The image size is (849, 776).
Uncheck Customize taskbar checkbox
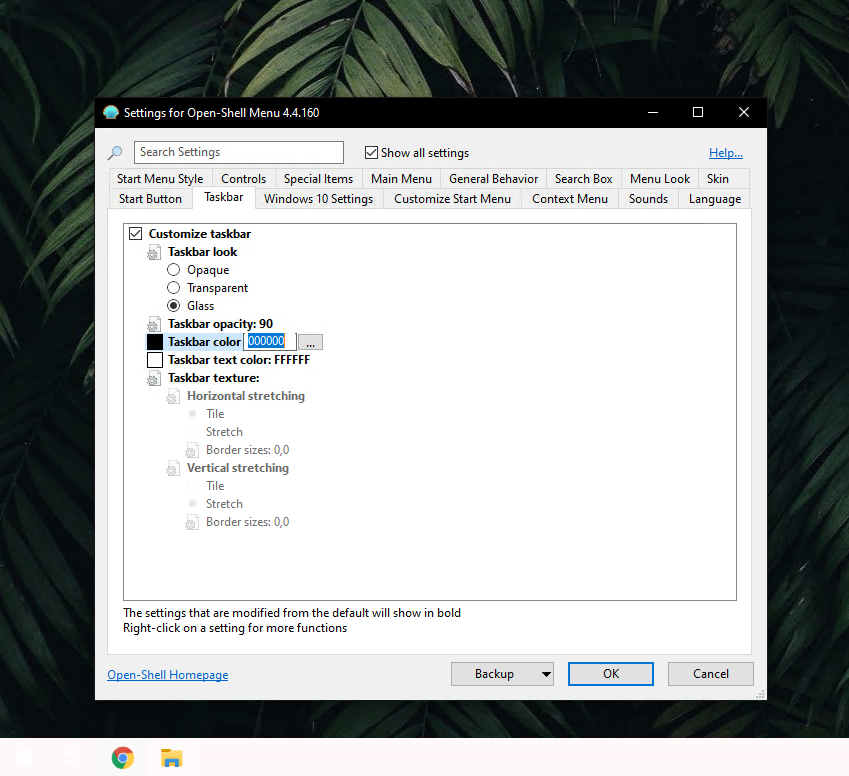point(135,234)
